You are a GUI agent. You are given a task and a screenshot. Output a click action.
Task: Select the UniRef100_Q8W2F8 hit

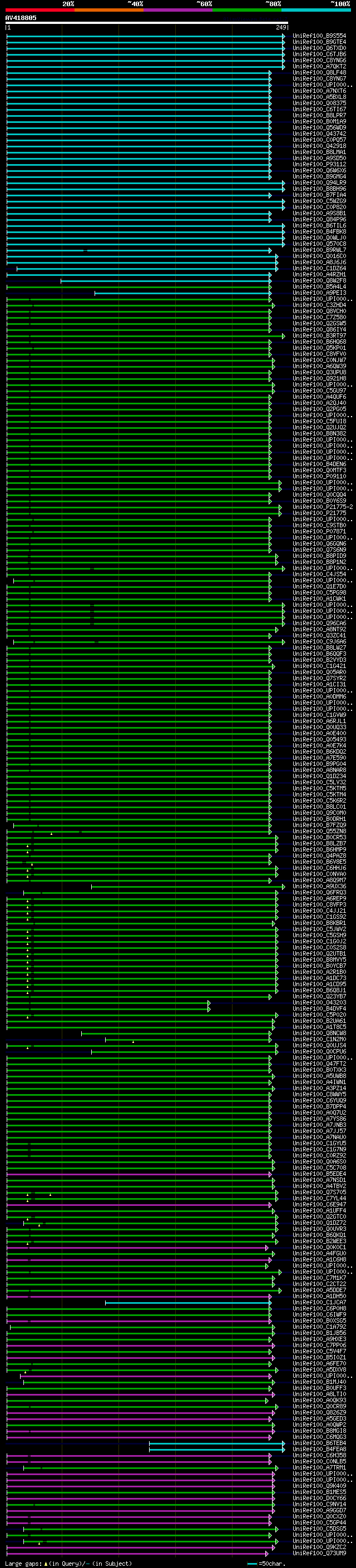point(319,280)
